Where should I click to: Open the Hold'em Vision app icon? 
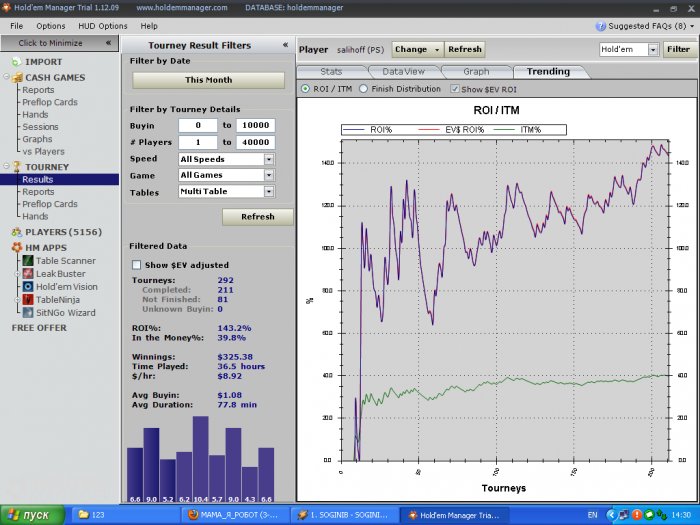[28, 286]
